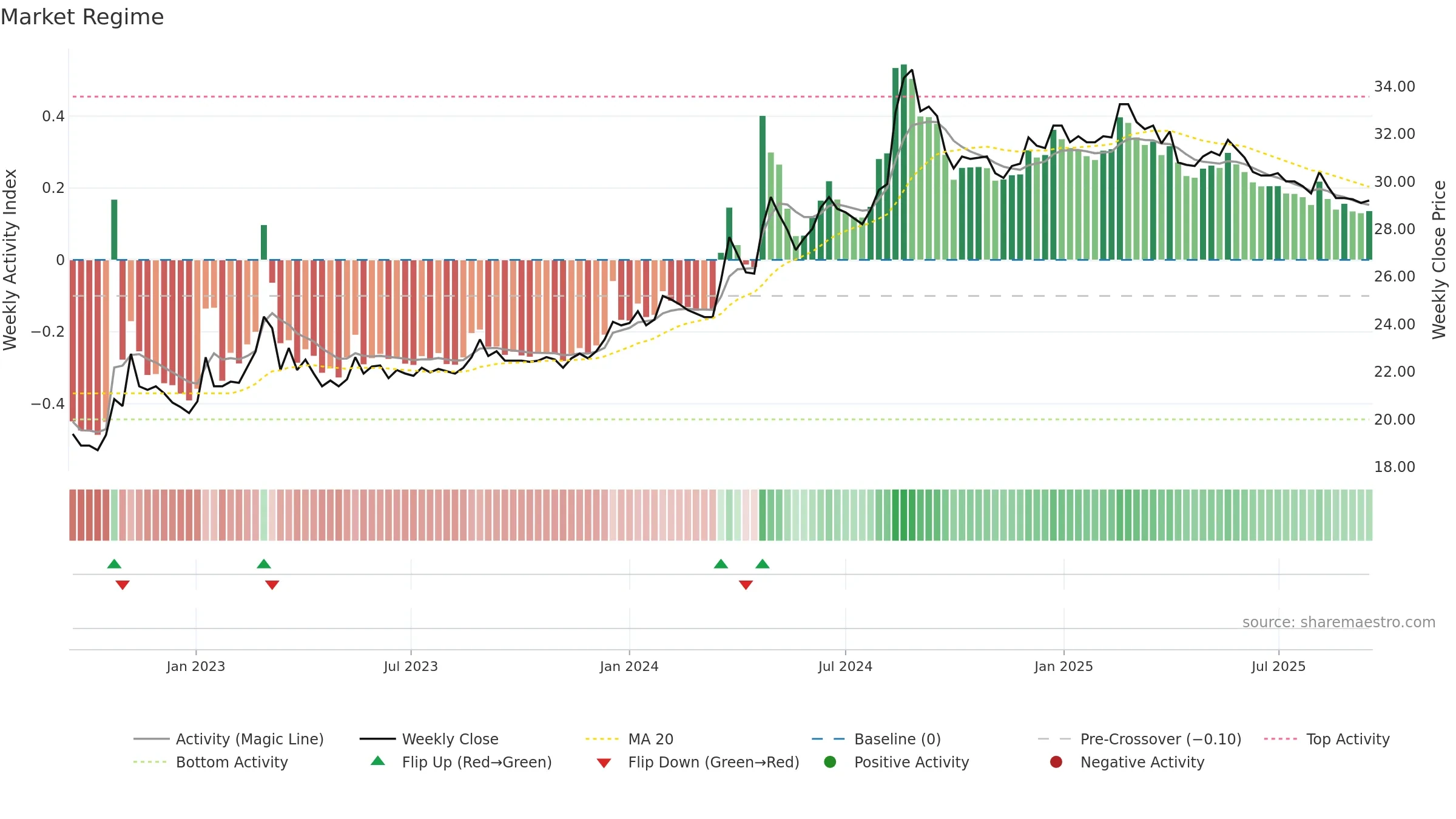Click the second green flip-up marker near March 2023

264,564
